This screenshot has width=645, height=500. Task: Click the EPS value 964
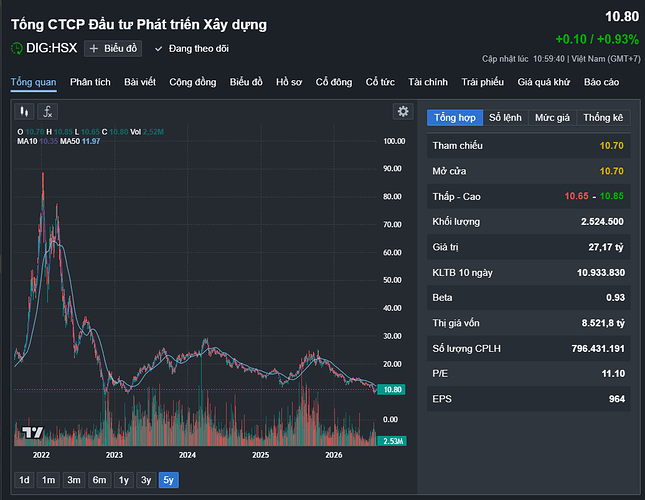pos(617,399)
